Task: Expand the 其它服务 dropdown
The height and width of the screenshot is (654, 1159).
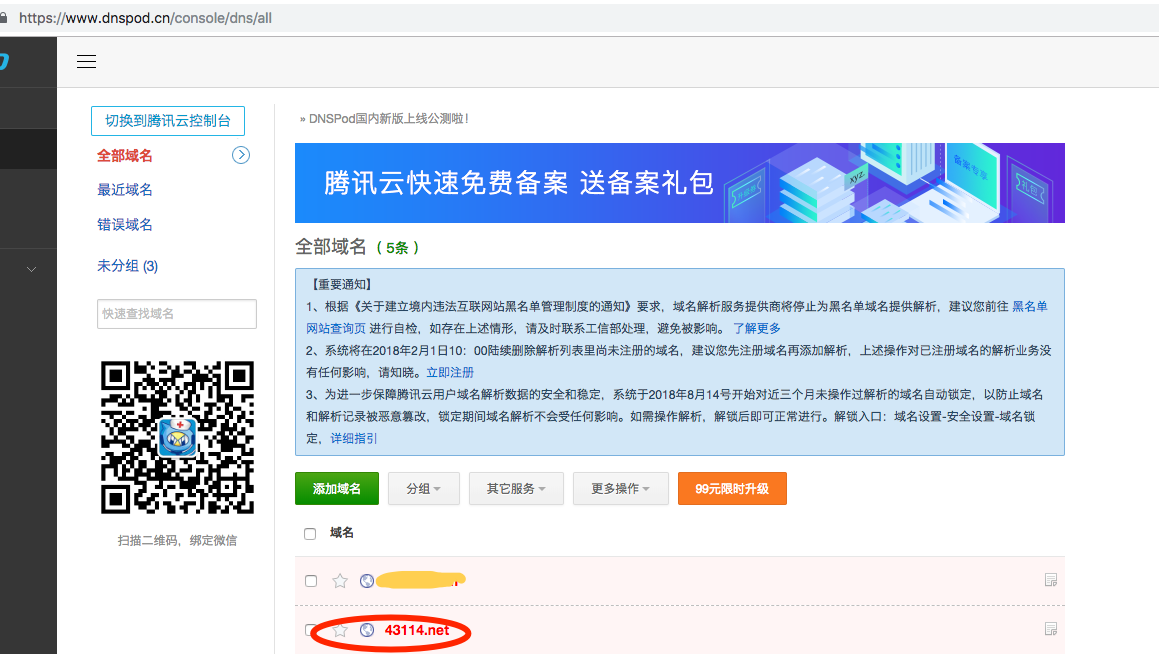Action: point(516,489)
